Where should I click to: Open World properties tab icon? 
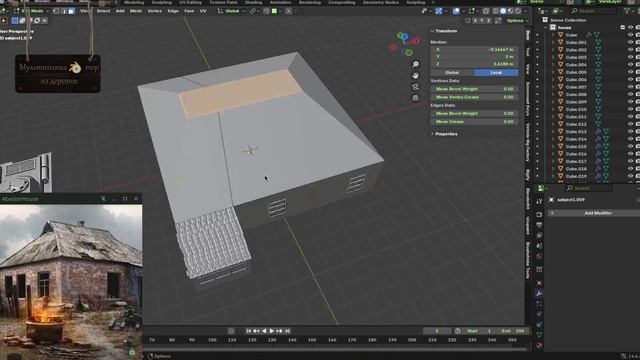coord(539,256)
